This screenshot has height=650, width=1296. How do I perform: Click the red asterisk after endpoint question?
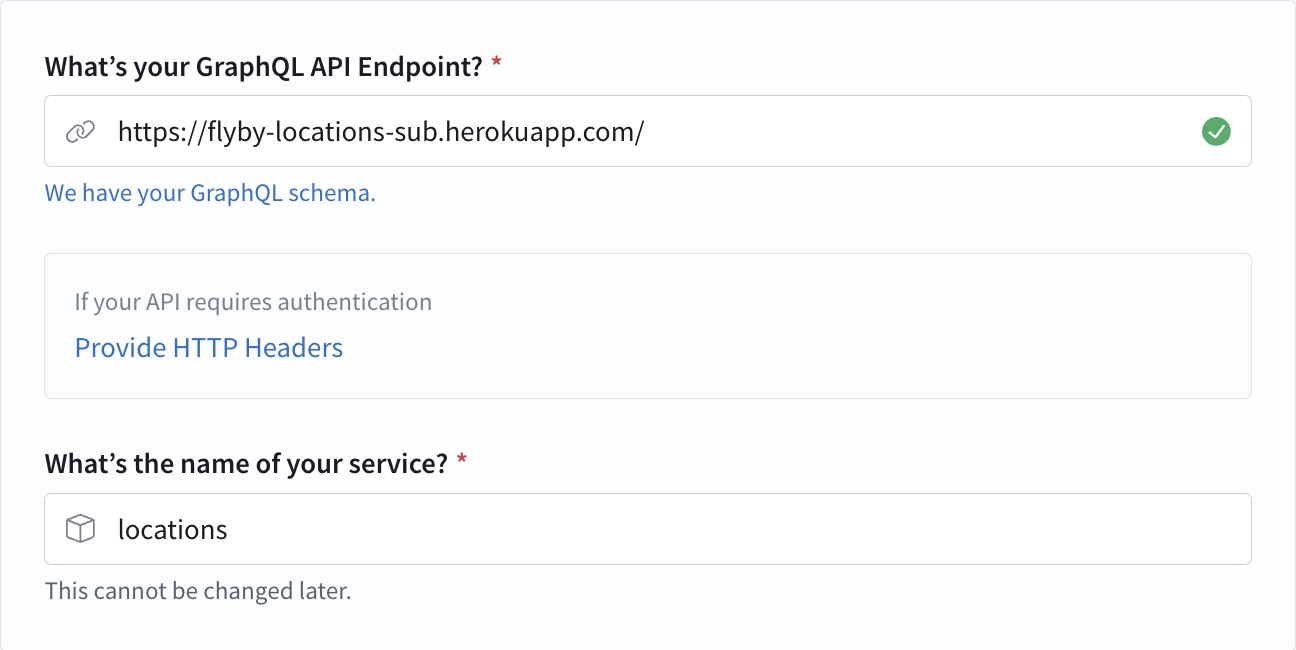tap(495, 60)
